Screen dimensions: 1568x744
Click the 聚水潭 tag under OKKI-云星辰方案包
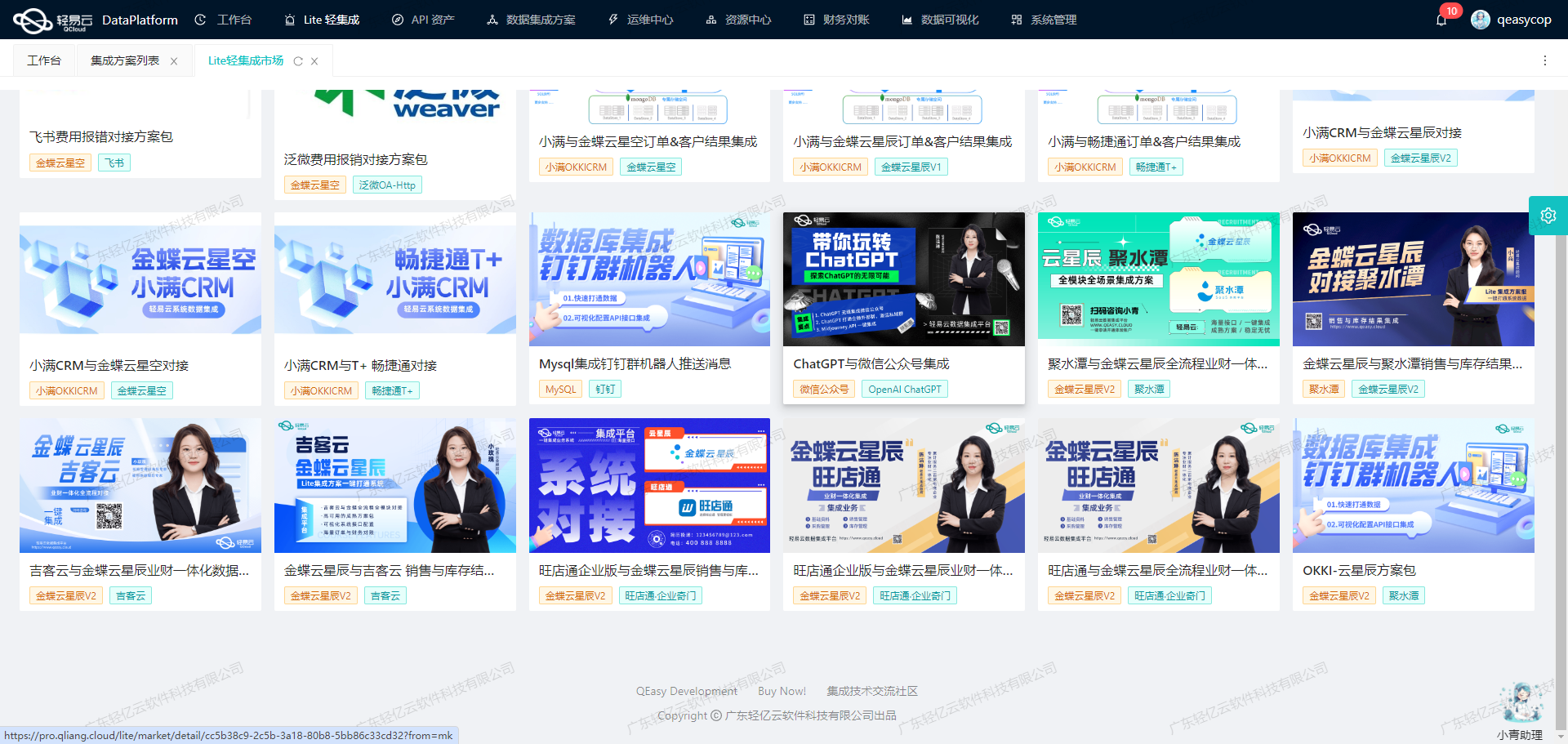pos(1404,596)
